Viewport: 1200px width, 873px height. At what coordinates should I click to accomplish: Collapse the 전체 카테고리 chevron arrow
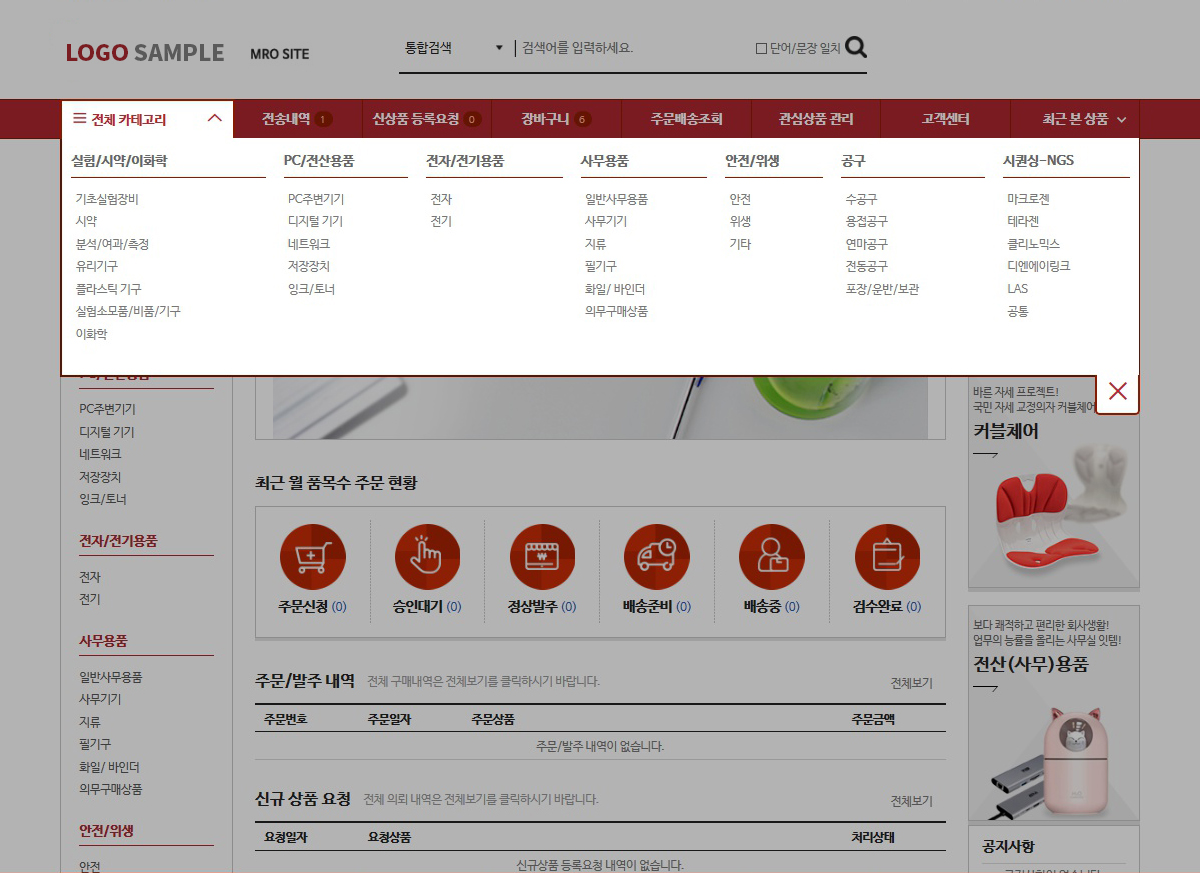click(214, 117)
